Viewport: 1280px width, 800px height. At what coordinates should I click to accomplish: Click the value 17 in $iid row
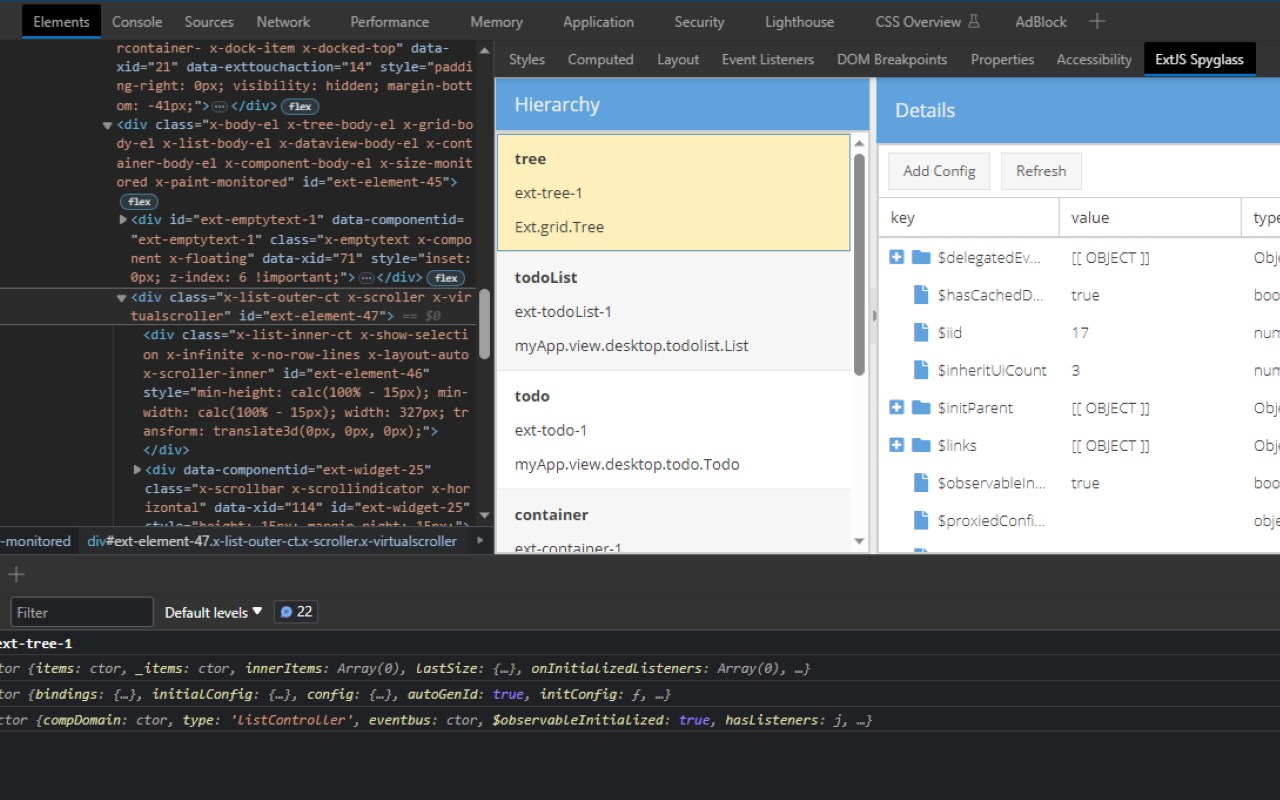(1080, 332)
